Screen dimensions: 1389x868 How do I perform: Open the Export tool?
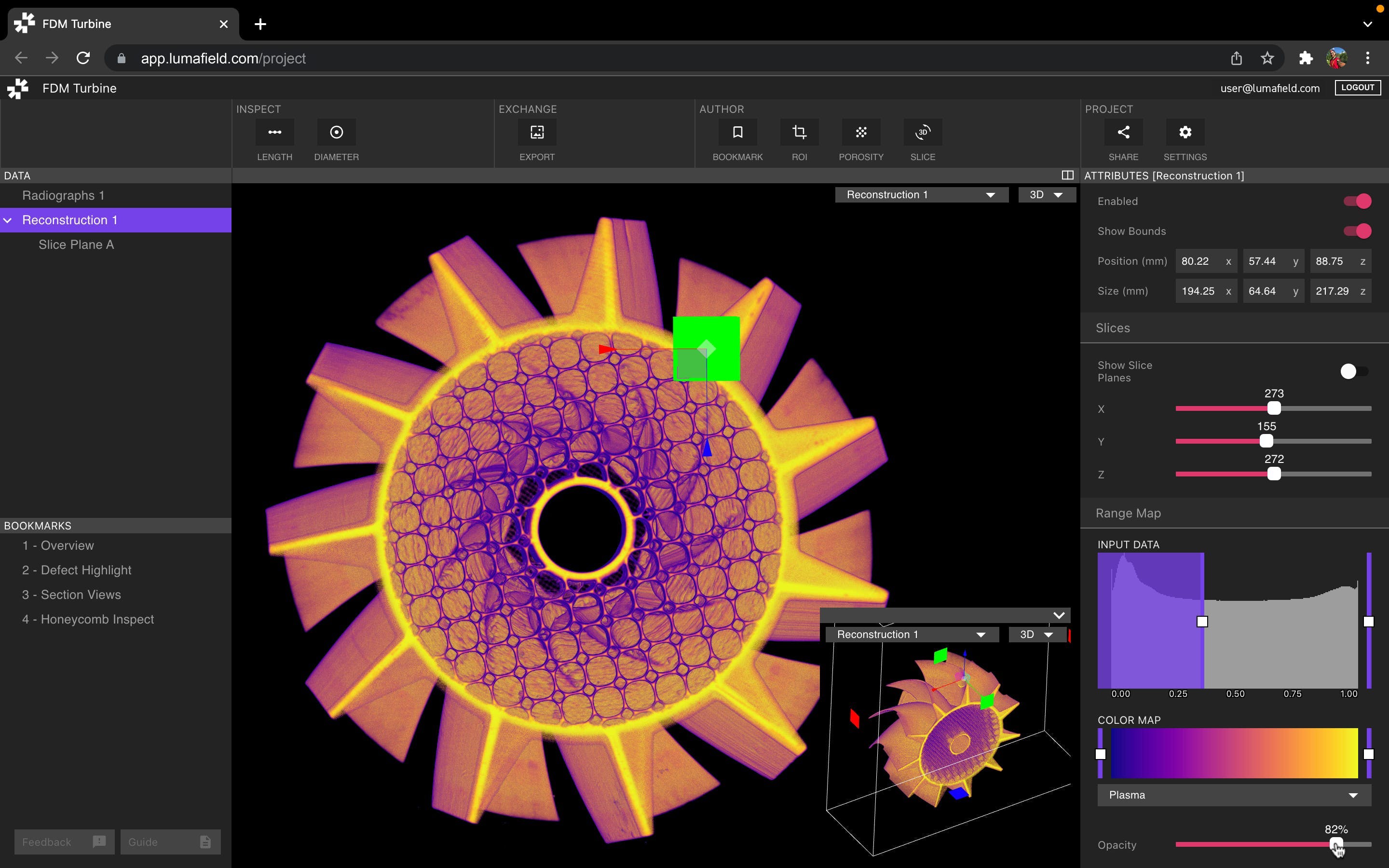[537, 133]
